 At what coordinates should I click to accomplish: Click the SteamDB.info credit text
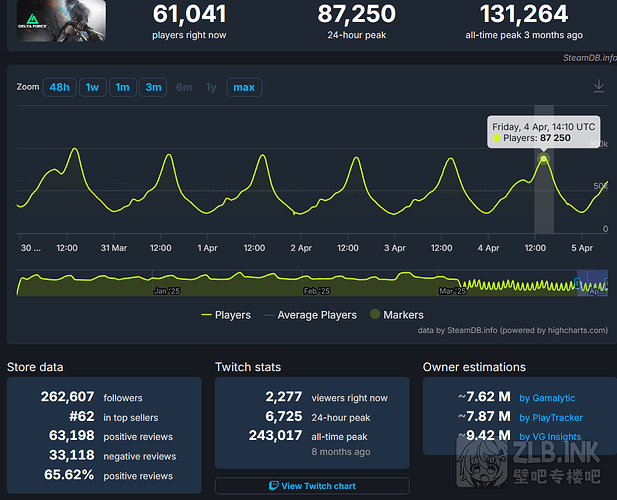(x=589, y=58)
